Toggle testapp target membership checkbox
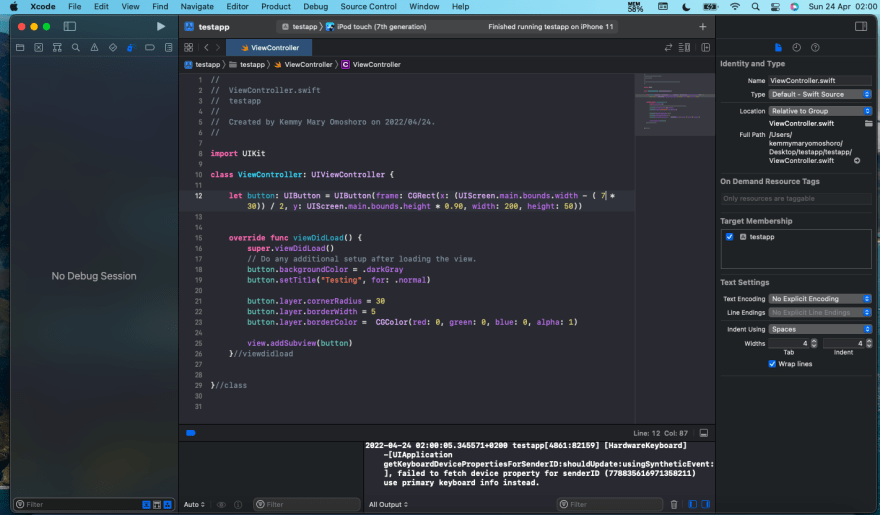Viewport: 880px width, 515px height. (x=730, y=237)
